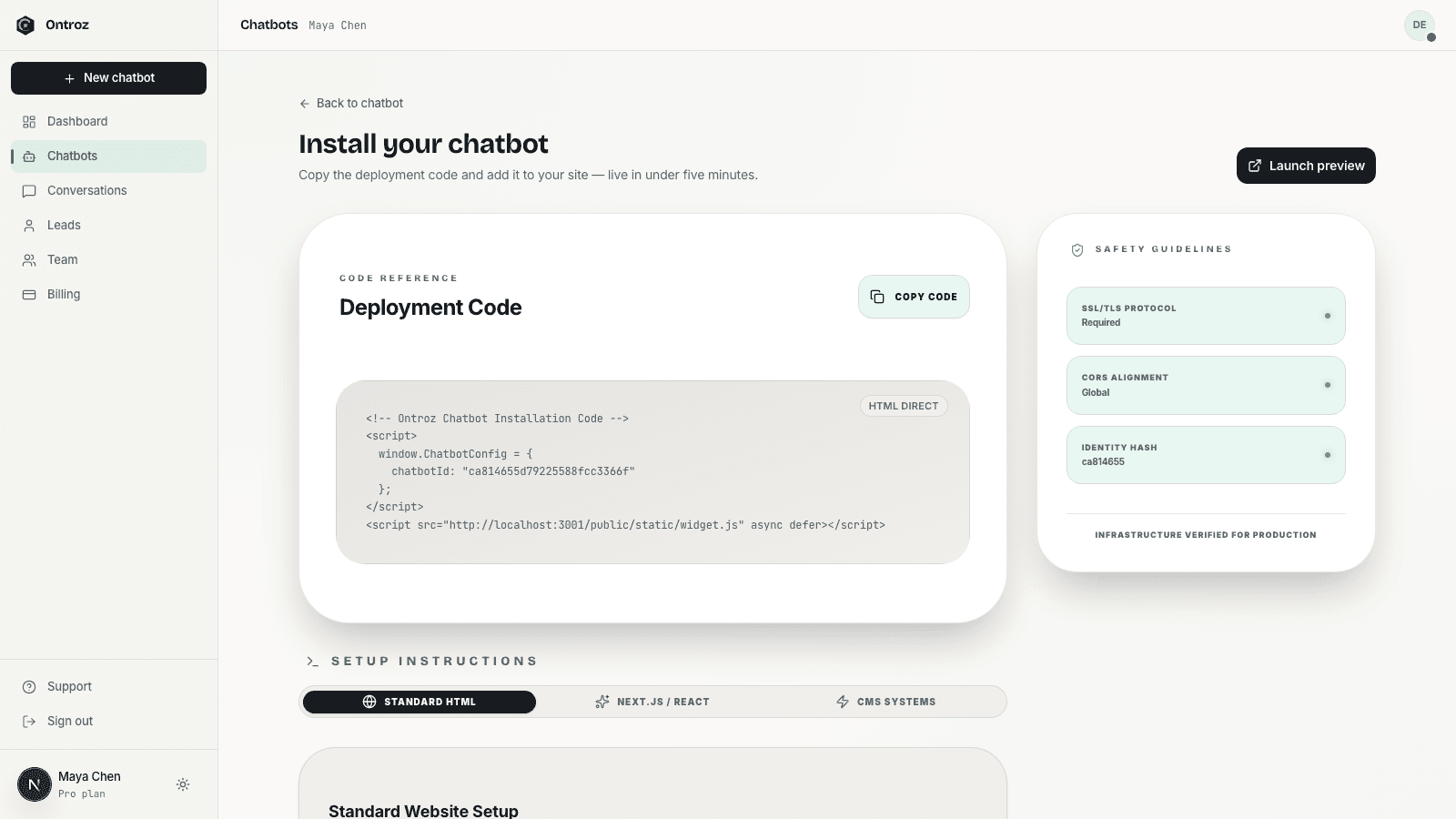Click the CORS Alignment card
This screenshot has width=1456, height=819.
click(1206, 385)
